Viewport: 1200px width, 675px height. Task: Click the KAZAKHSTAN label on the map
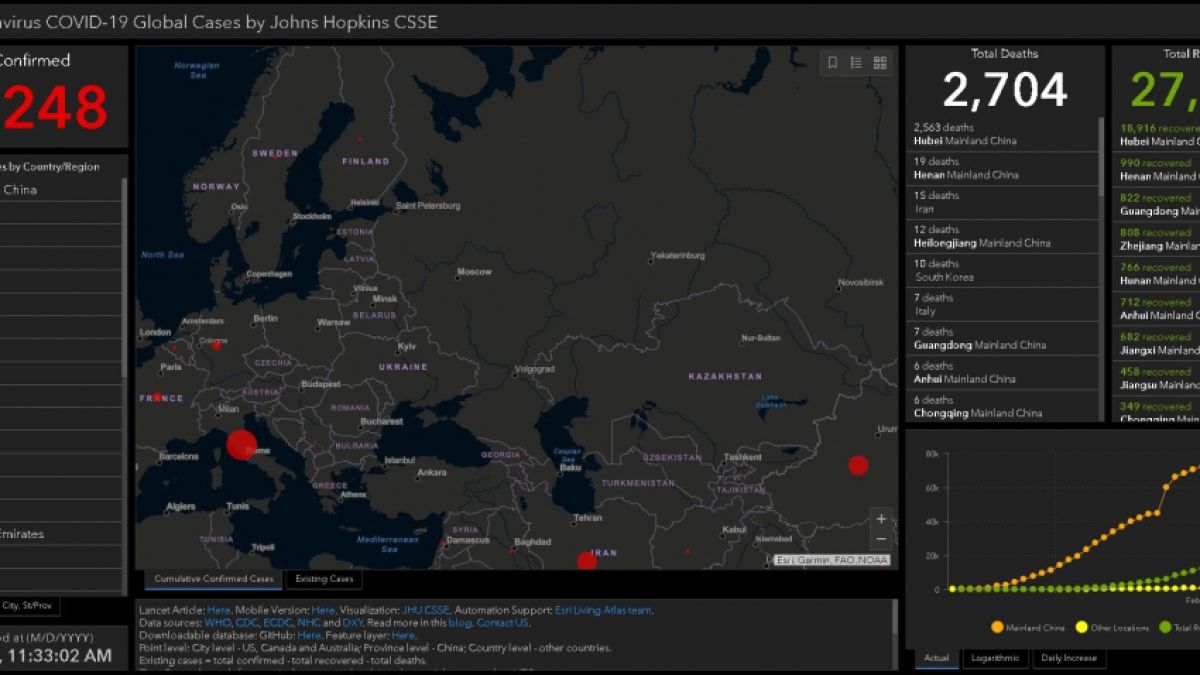(725, 376)
